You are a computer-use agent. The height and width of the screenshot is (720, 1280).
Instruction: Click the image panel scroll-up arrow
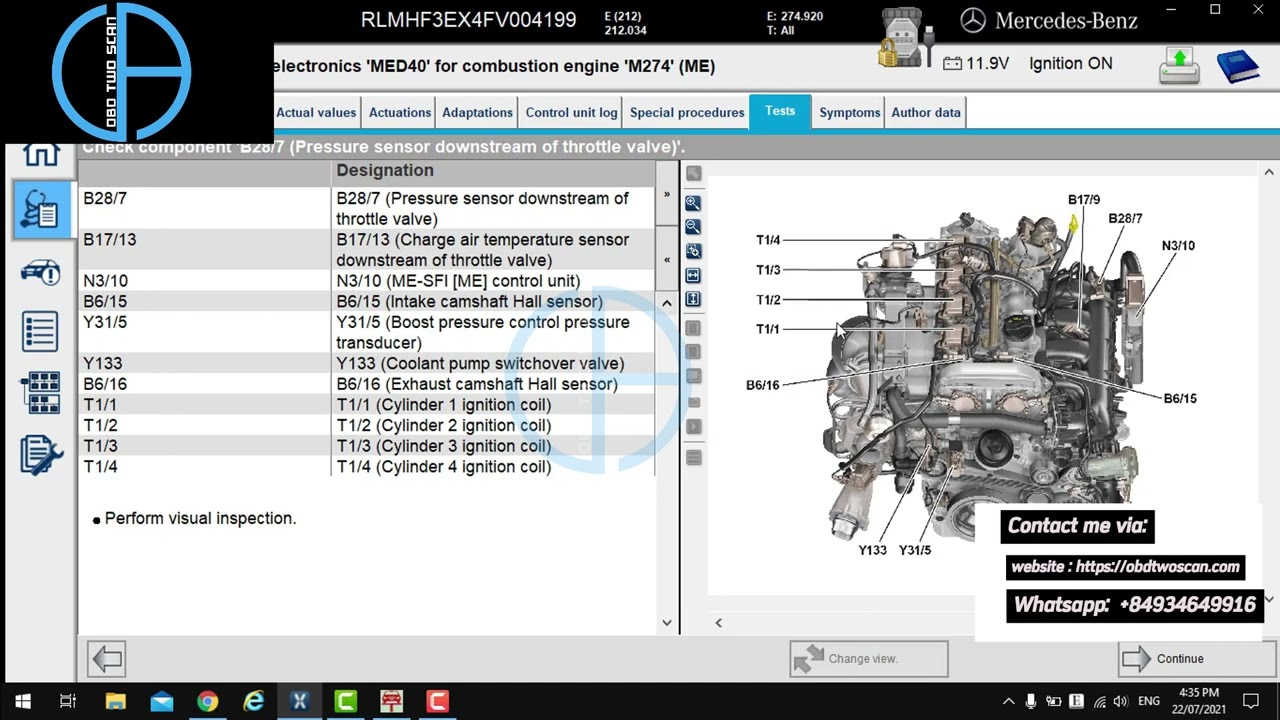pos(1270,172)
